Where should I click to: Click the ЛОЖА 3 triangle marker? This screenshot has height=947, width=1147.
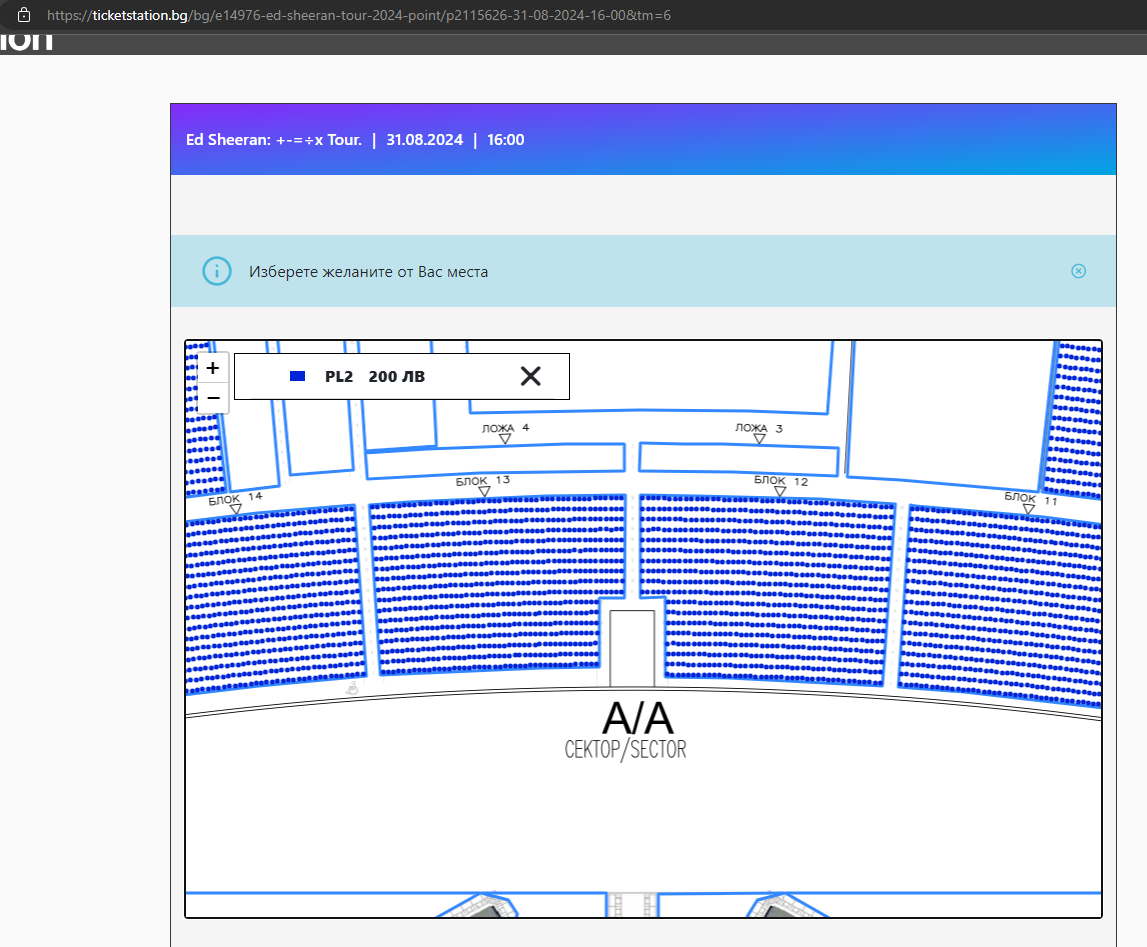point(760,439)
